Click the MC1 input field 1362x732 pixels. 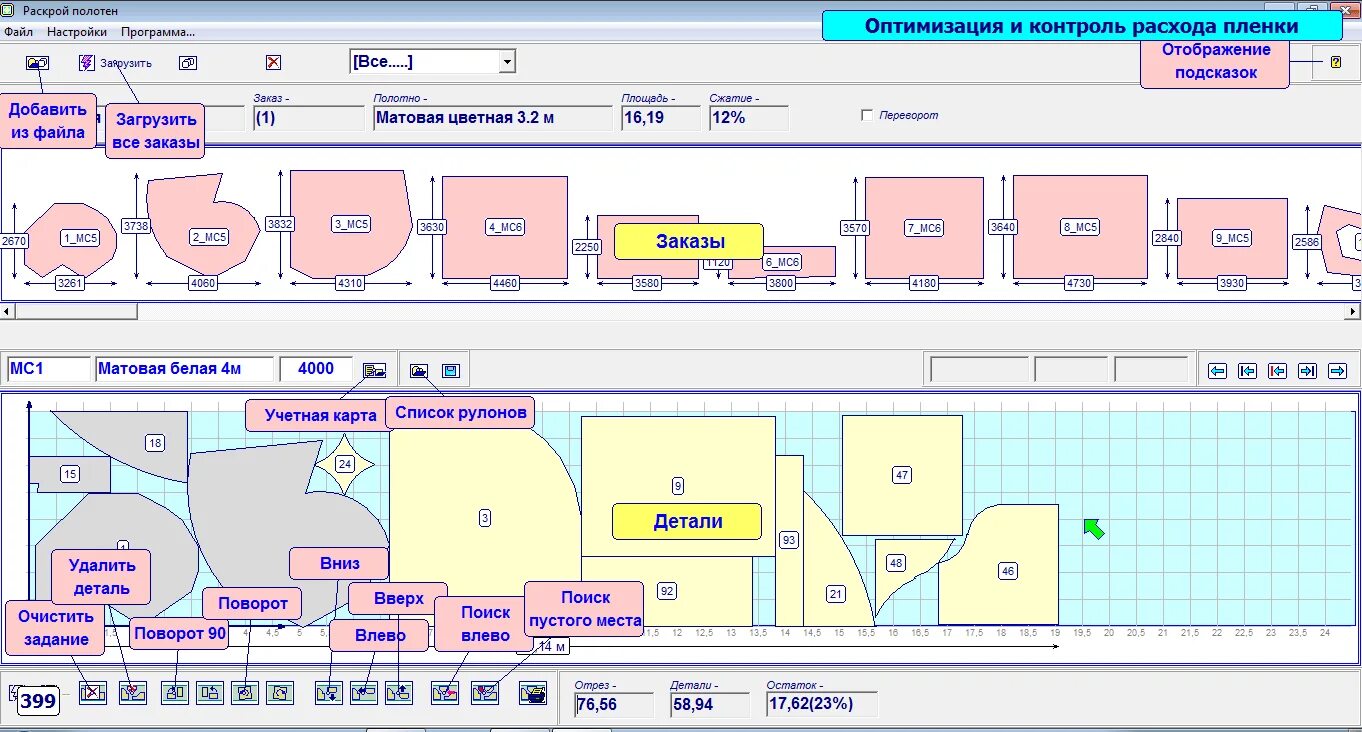(x=48, y=369)
